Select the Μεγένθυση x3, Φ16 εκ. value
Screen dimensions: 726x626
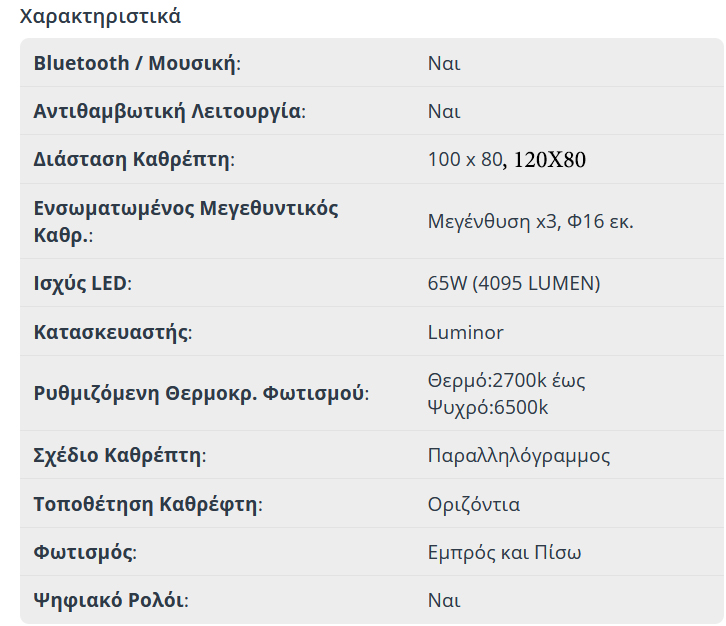point(530,221)
